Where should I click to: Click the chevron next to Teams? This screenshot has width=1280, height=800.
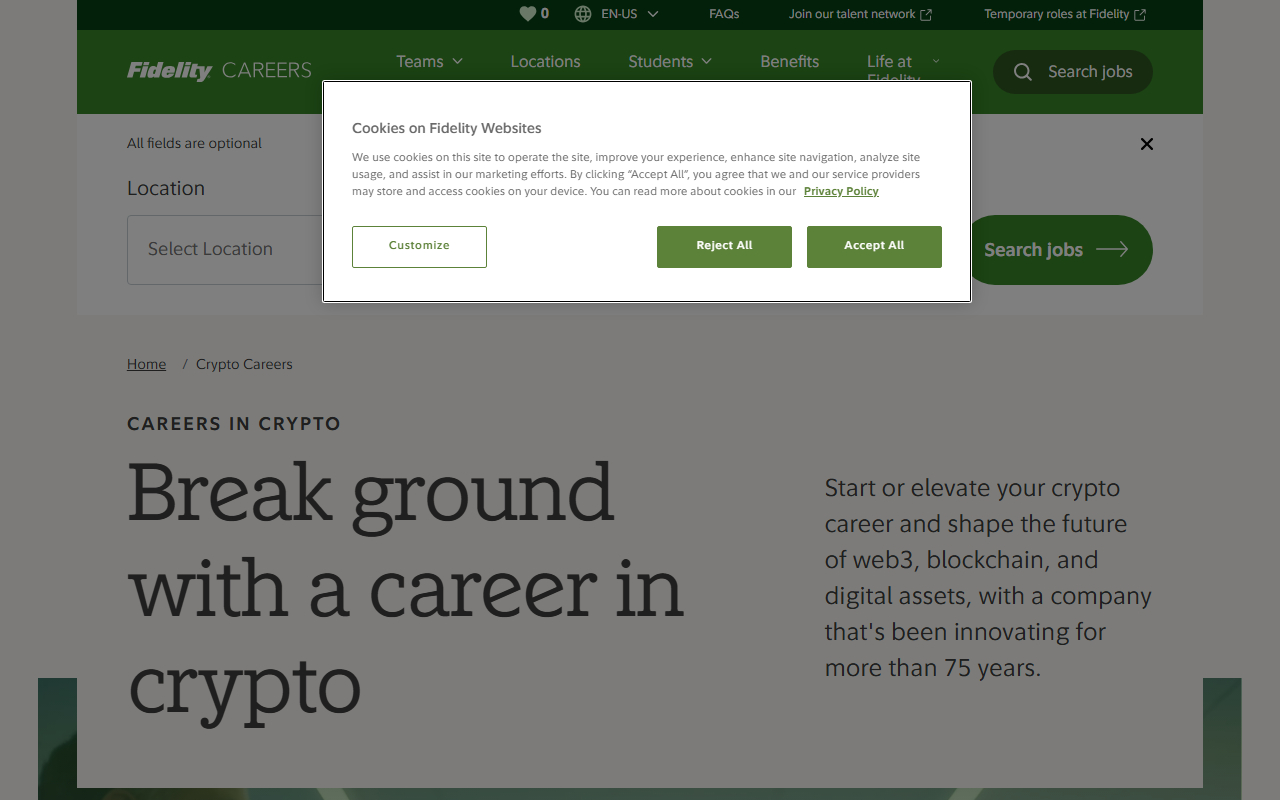(458, 61)
